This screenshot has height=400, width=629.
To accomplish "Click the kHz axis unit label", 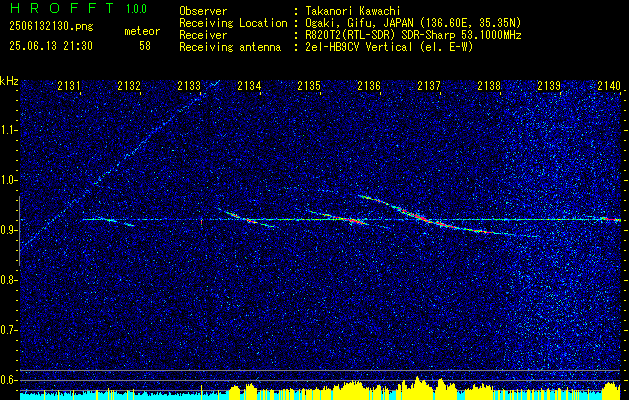I will [x=9, y=81].
